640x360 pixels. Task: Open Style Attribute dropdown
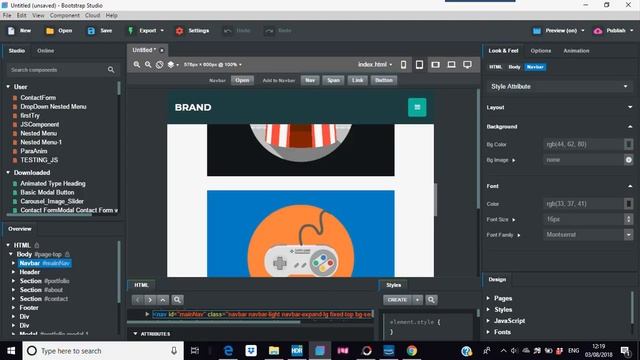560,87
